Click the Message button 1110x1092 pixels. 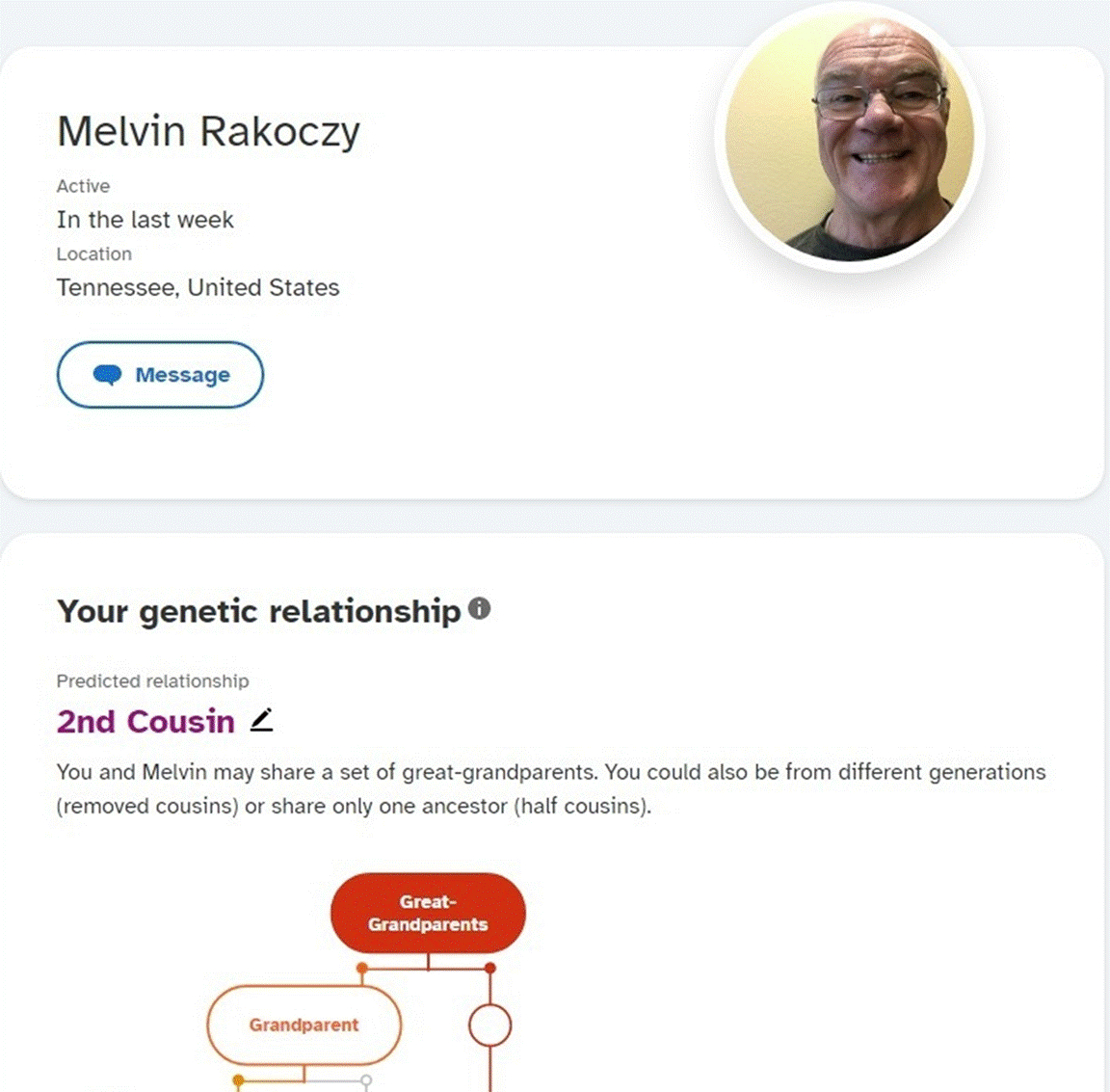pos(160,375)
